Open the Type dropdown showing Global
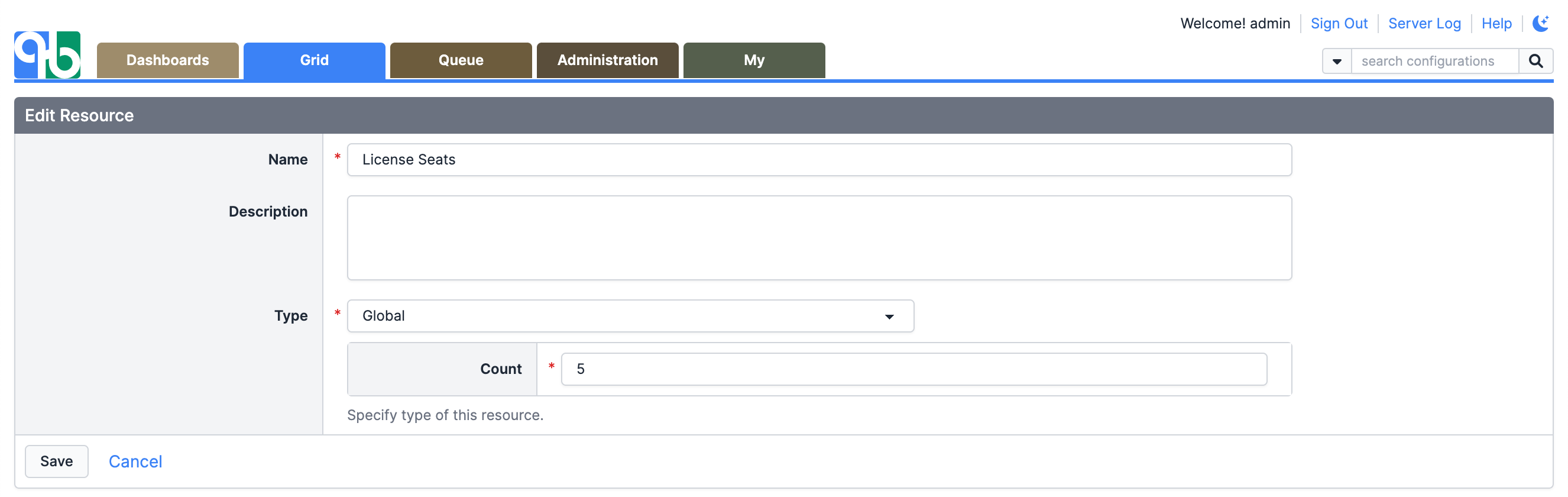The width and height of the screenshot is (1568, 497). click(630, 315)
